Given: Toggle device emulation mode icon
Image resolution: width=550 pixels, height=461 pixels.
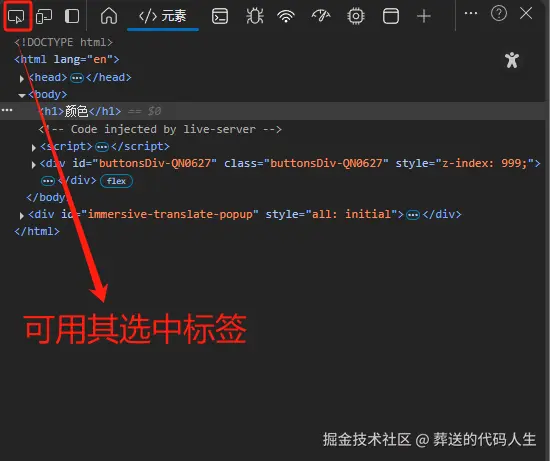Looking at the screenshot, I should [x=44, y=16].
